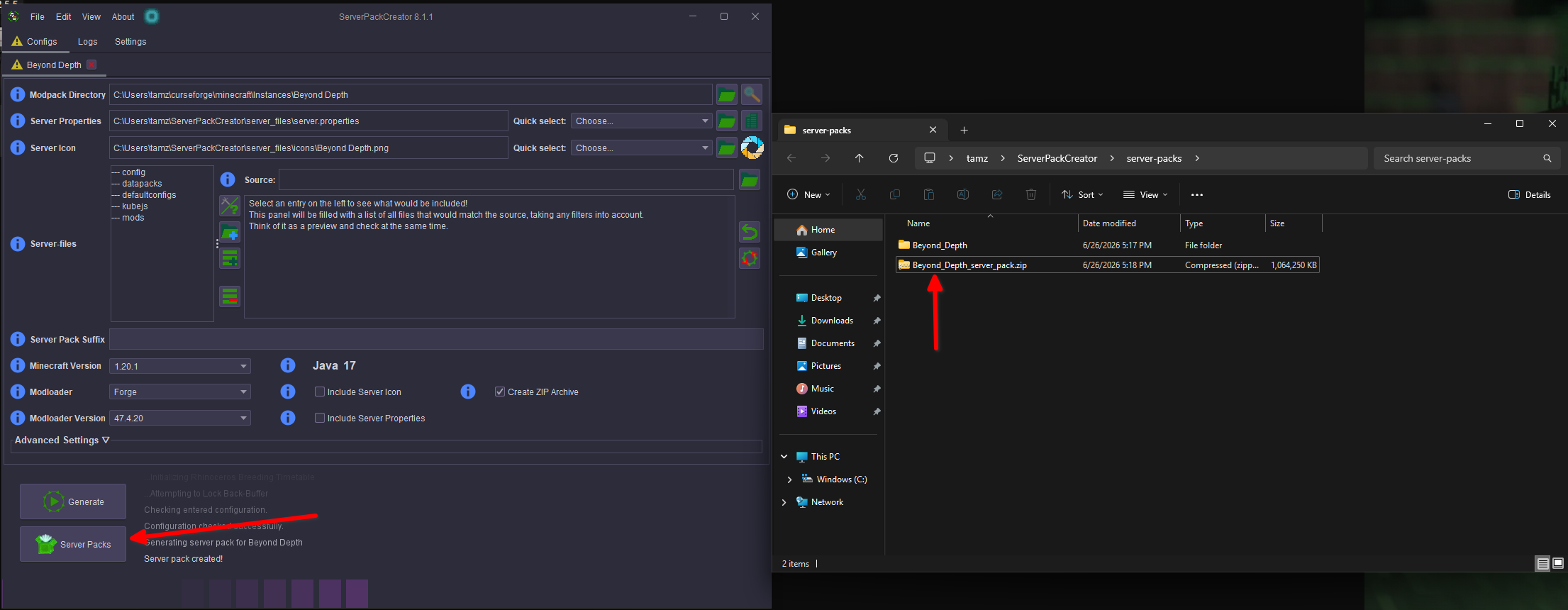Expand the Network tree node
The image size is (1568, 610).
[x=784, y=502]
